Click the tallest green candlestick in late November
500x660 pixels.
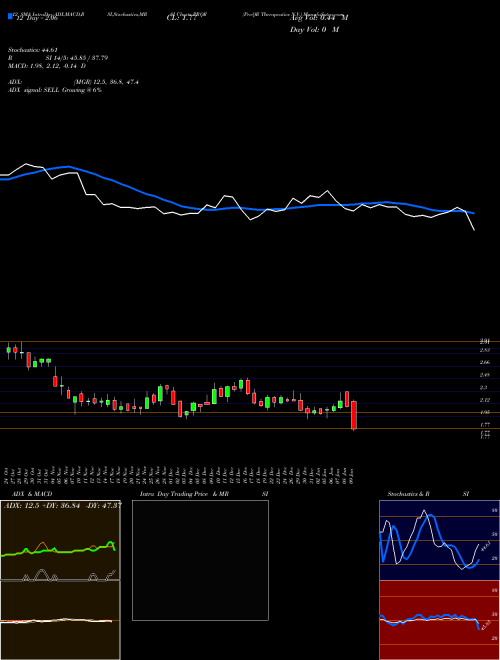160,394
